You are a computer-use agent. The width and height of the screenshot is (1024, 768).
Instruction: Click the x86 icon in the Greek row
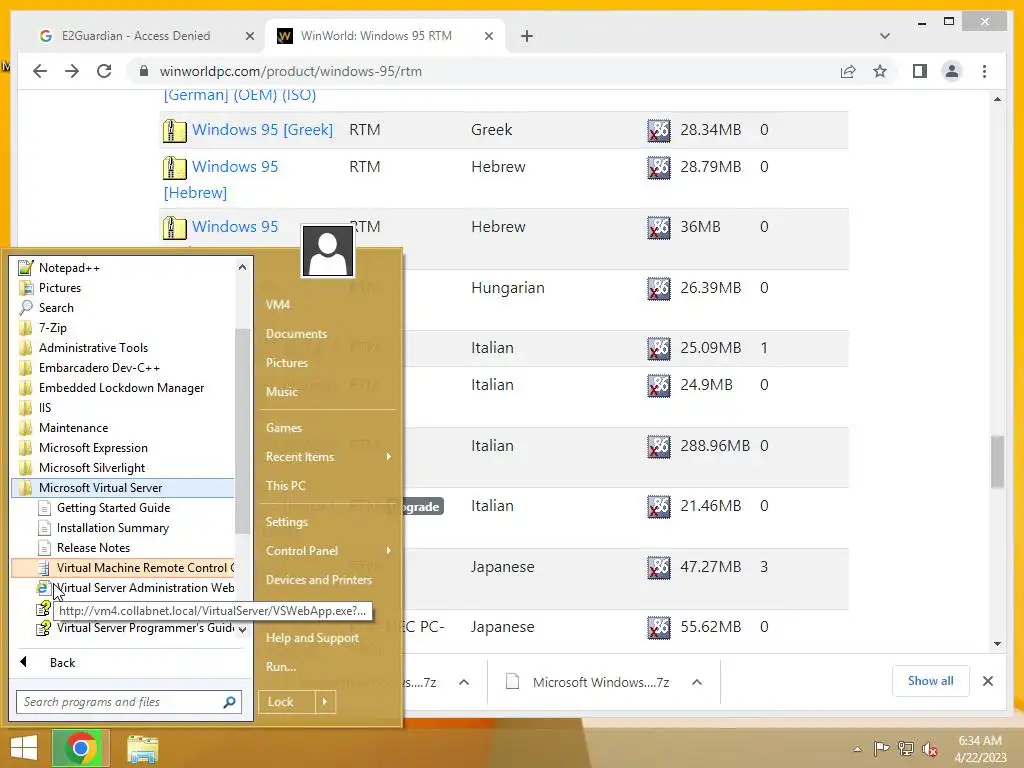click(658, 131)
